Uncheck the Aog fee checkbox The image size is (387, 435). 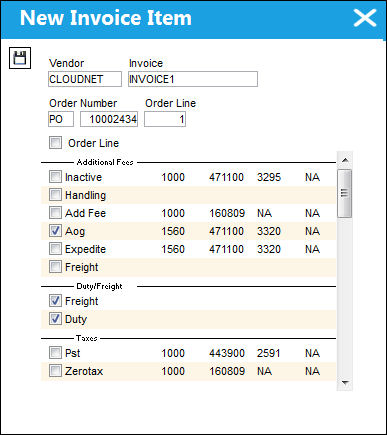pos(55,231)
